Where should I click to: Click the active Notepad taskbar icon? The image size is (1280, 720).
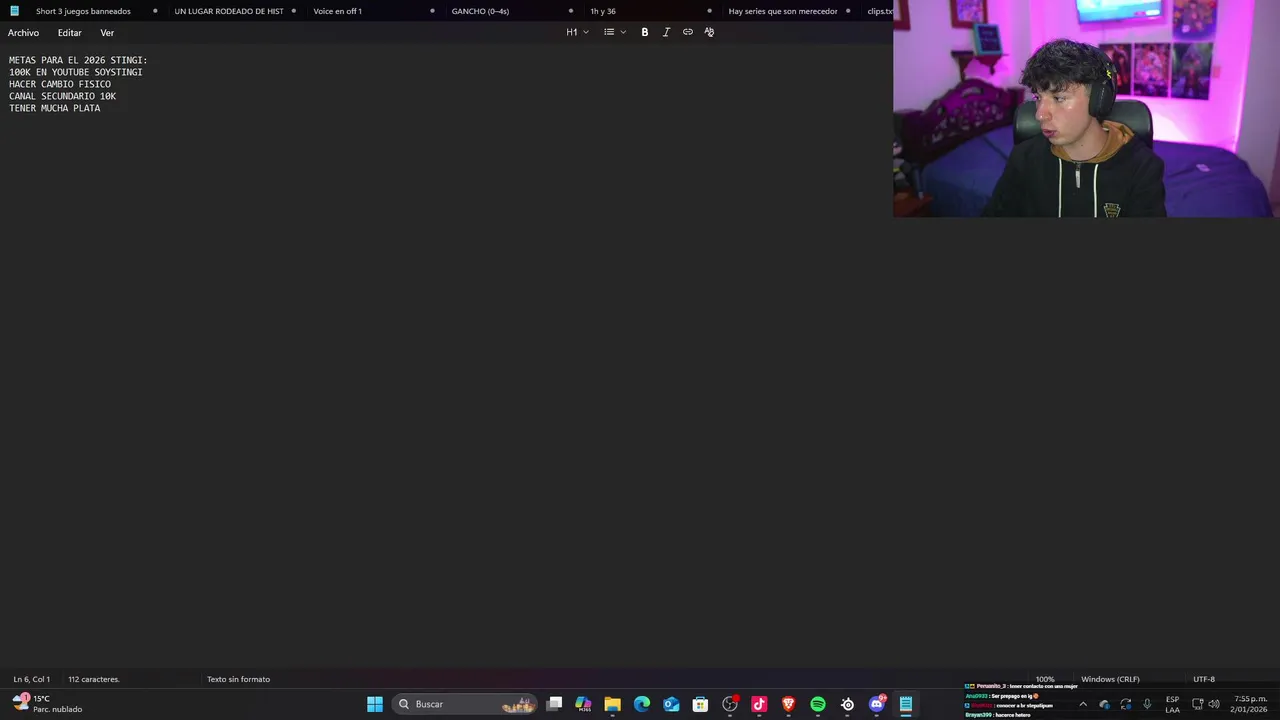[x=906, y=704]
